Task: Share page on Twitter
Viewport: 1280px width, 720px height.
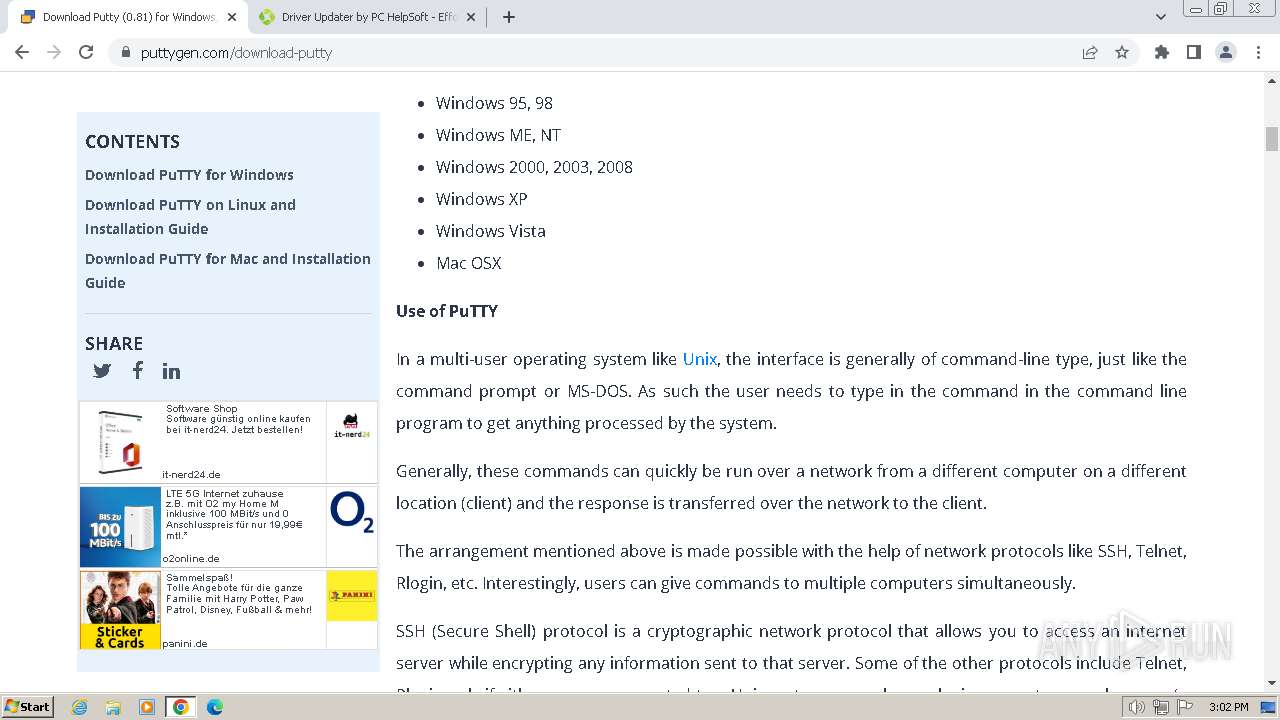Action: (x=102, y=371)
